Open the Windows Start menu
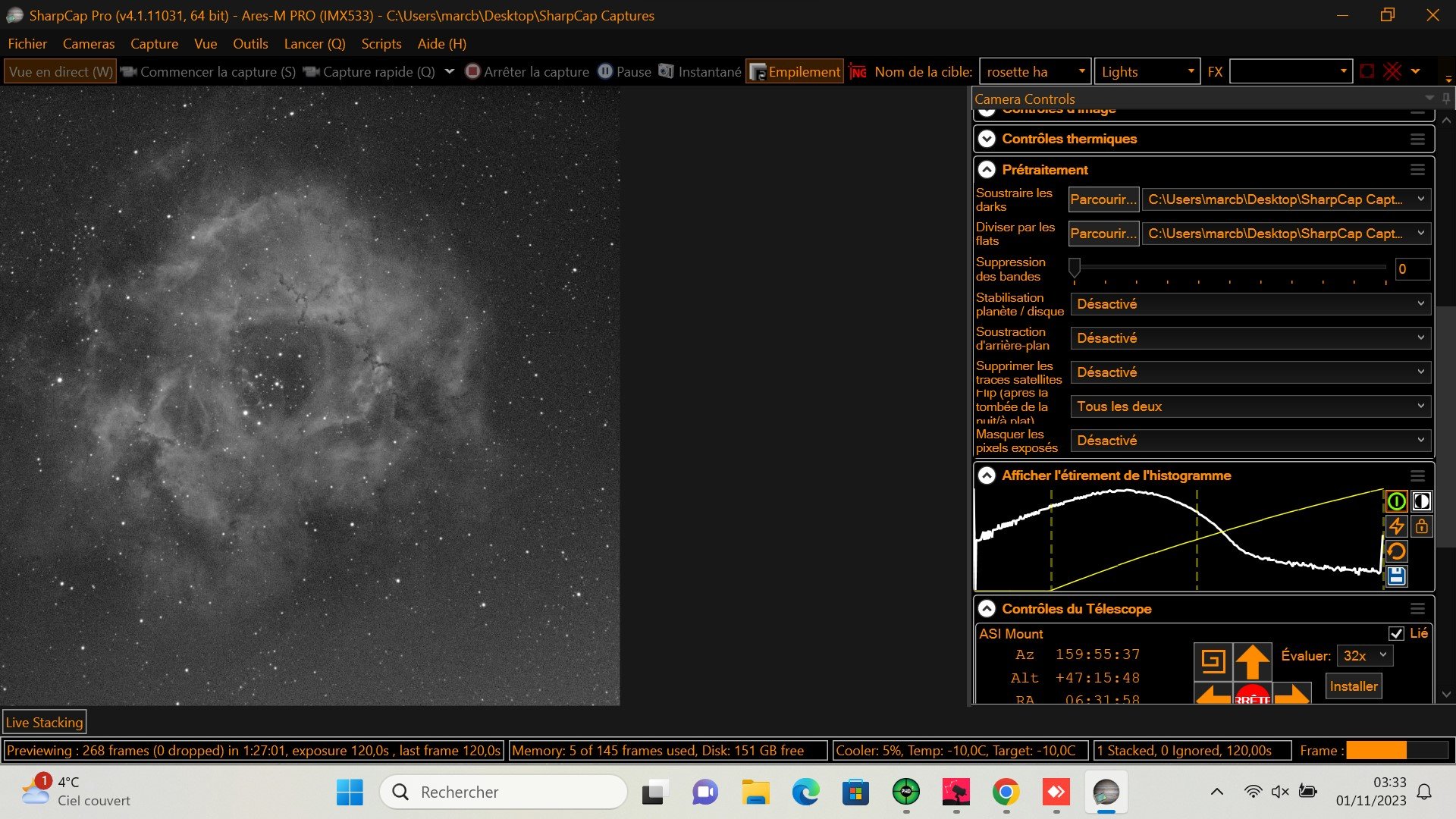 pyautogui.click(x=350, y=792)
